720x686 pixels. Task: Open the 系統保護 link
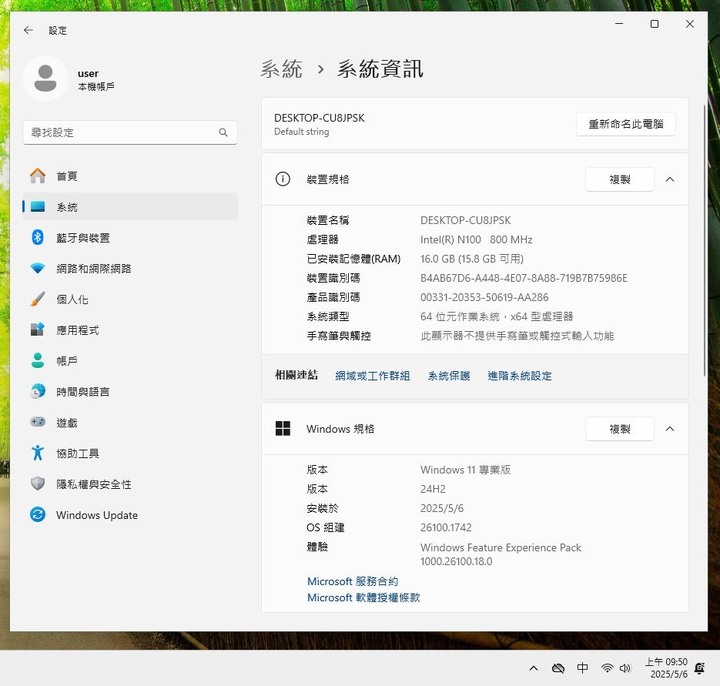tap(449, 376)
